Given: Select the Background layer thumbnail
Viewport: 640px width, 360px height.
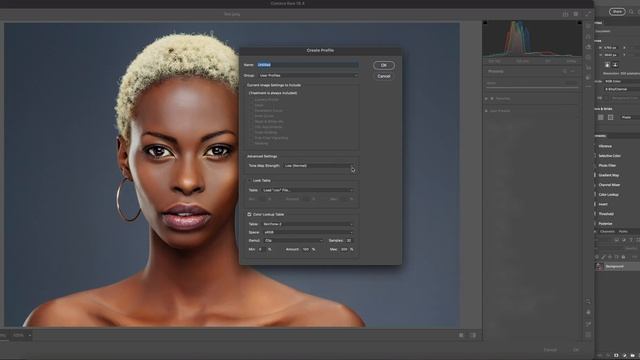Looking at the screenshot, I should pyautogui.click(x=599, y=267).
